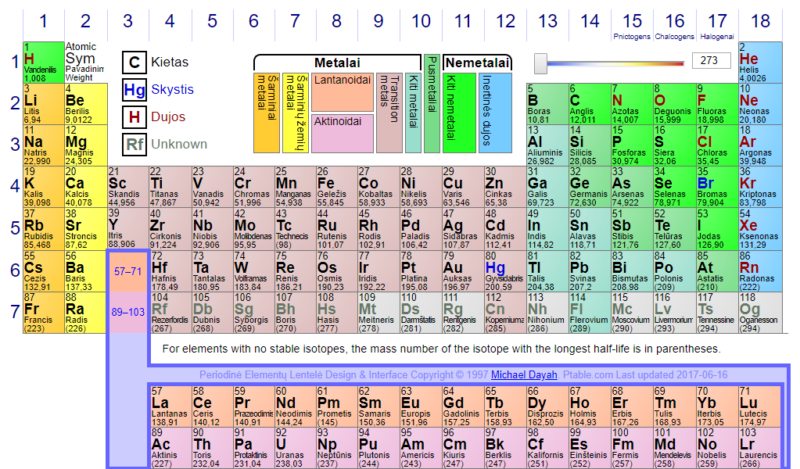Click the group 18 column header
Image resolution: width=800 pixels, height=469 pixels.
tap(762, 20)
